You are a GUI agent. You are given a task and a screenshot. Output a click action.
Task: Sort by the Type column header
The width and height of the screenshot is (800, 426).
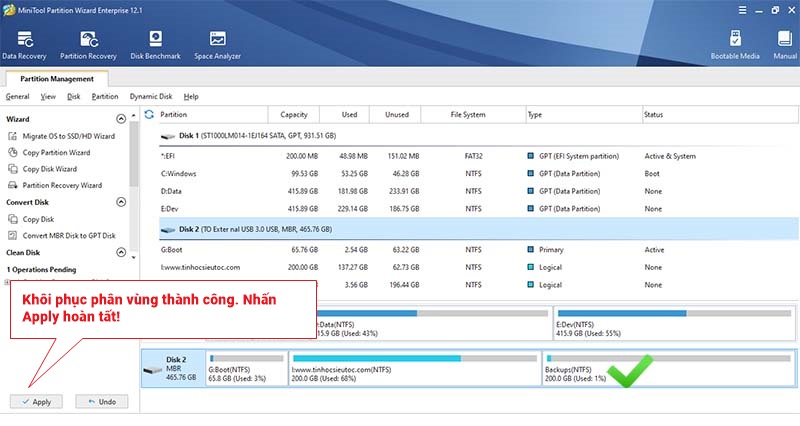(x=584, y=115)
